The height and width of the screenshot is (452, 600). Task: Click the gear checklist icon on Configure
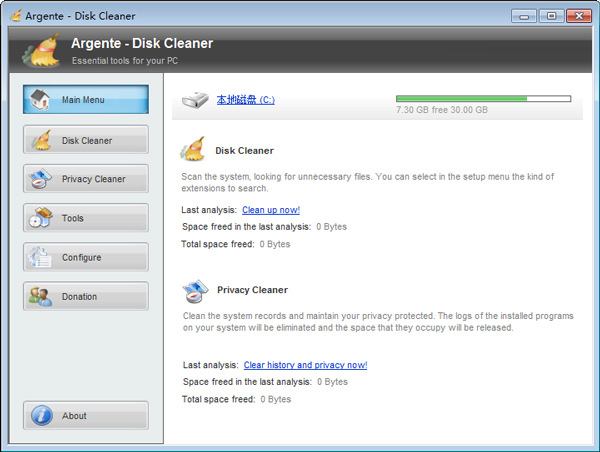[40, 257]
